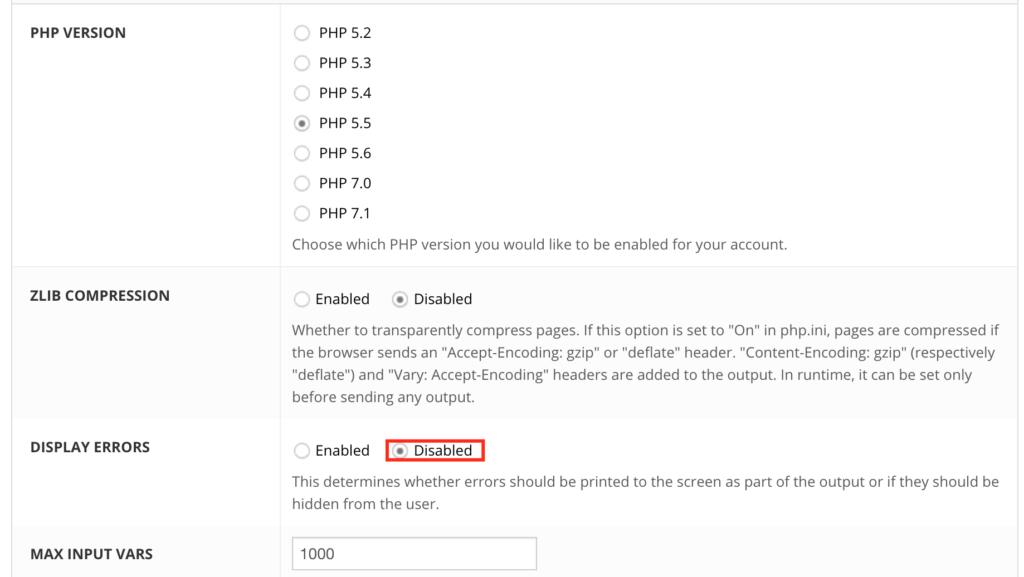
Task: Select PHP 7.0 version
Action: point(302,183)
